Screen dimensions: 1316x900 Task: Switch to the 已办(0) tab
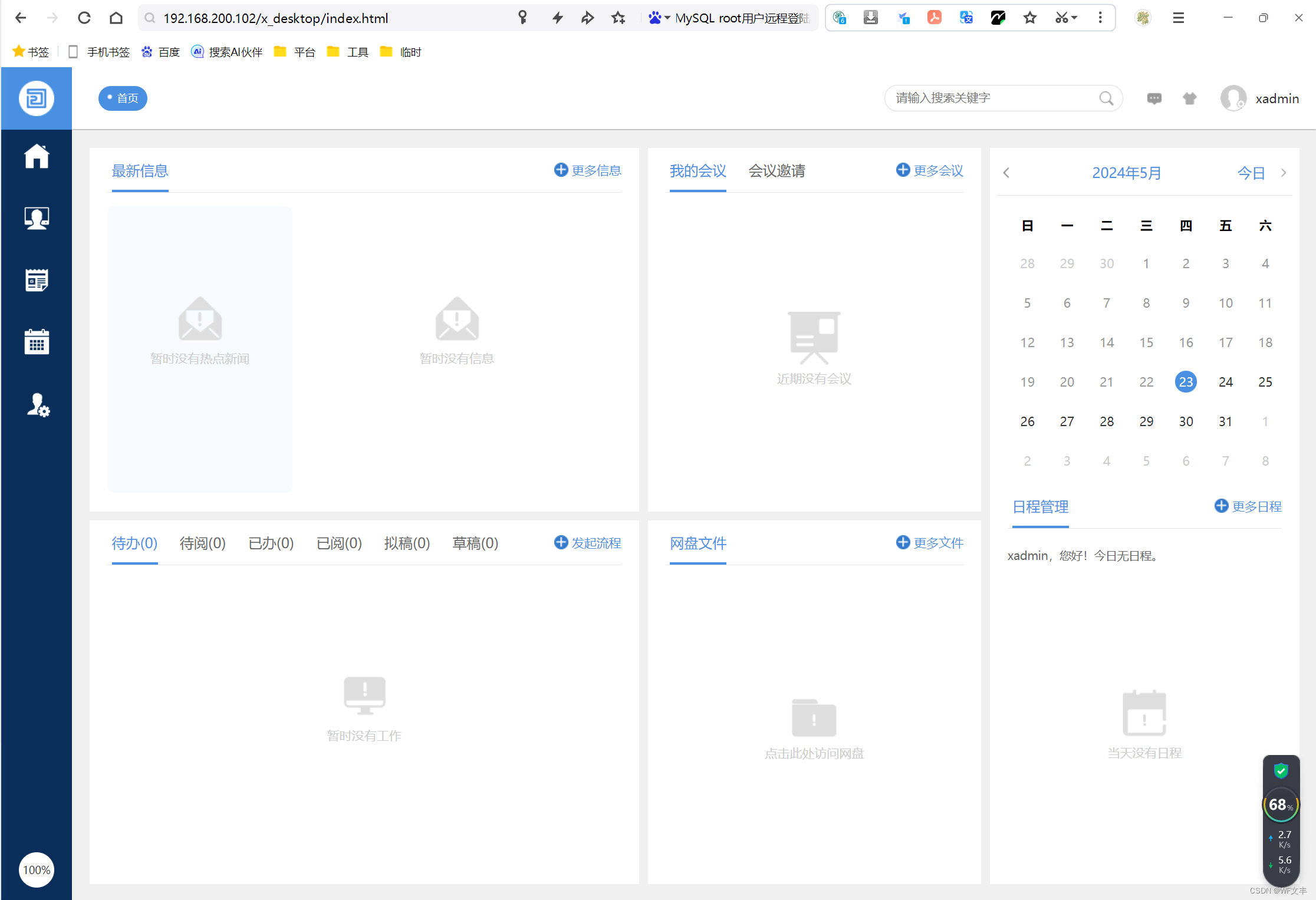coord(271,543)
